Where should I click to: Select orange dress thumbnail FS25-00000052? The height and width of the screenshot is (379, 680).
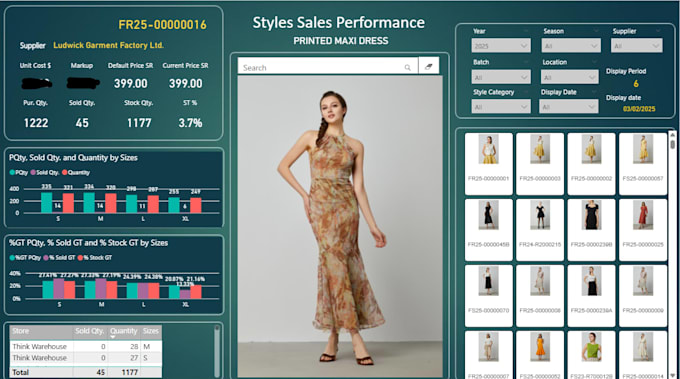coord(540,355)
